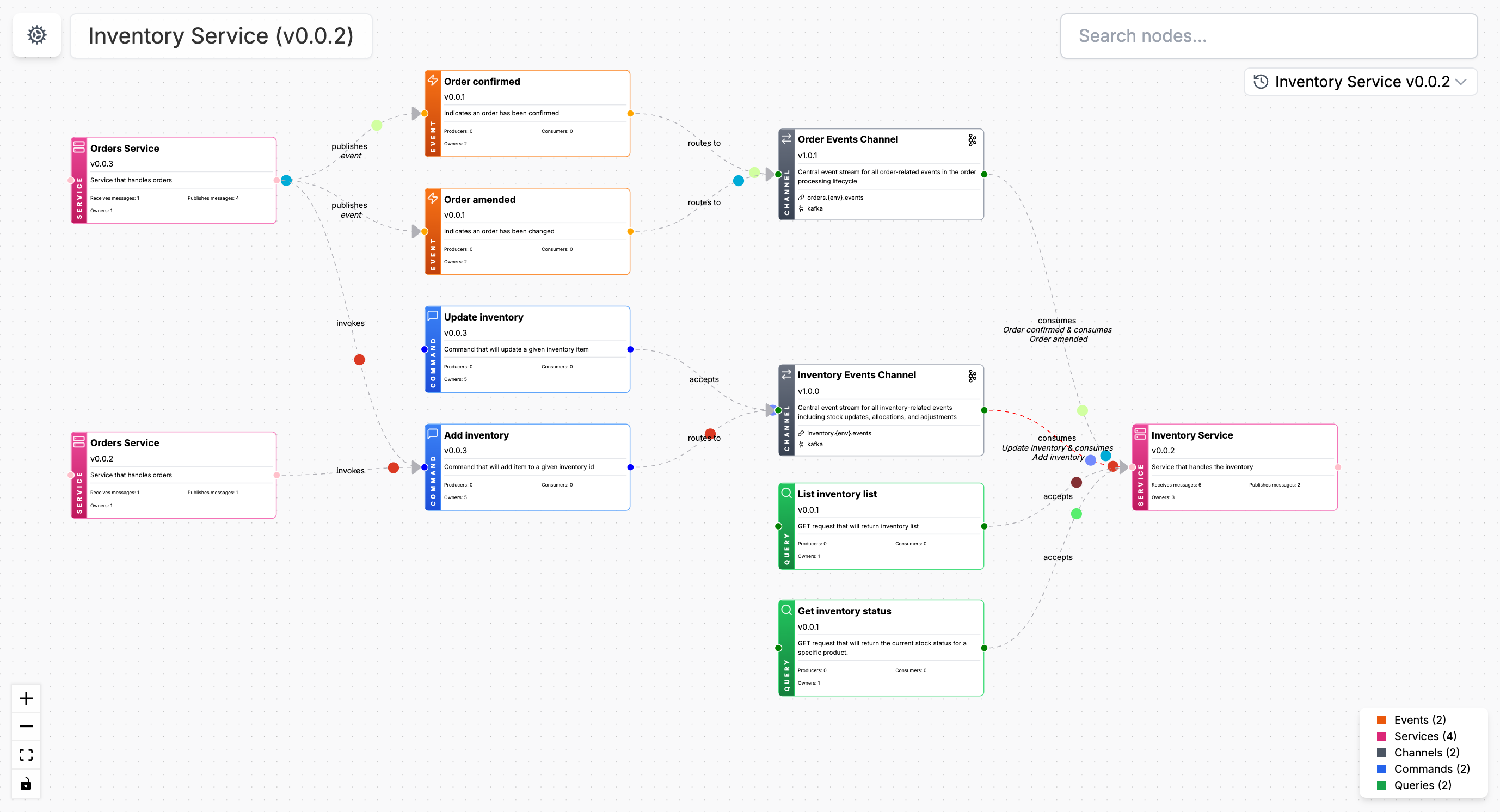Click the Events orange legend swatch
This screenshot has height=812, width=1500.
1381,720
